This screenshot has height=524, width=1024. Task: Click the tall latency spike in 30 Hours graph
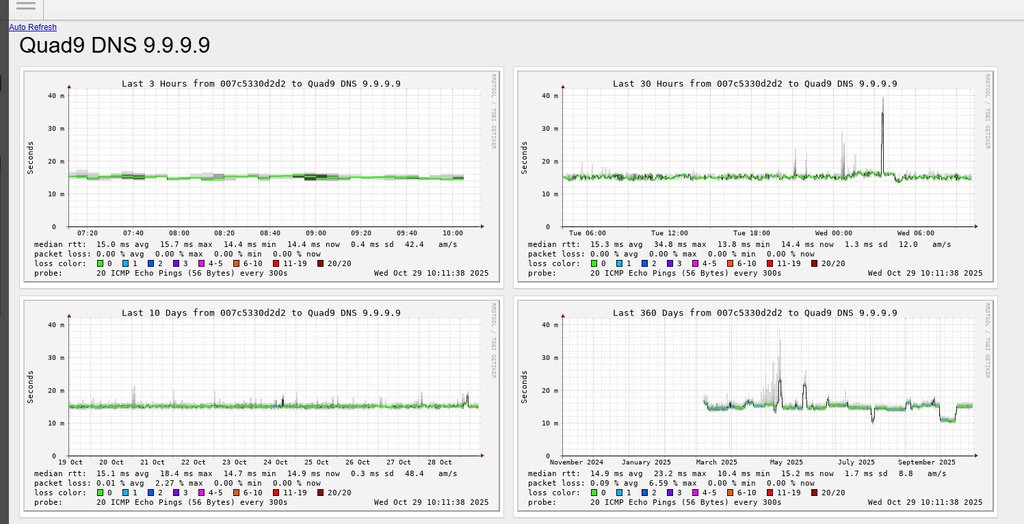(x=882, y=136)
